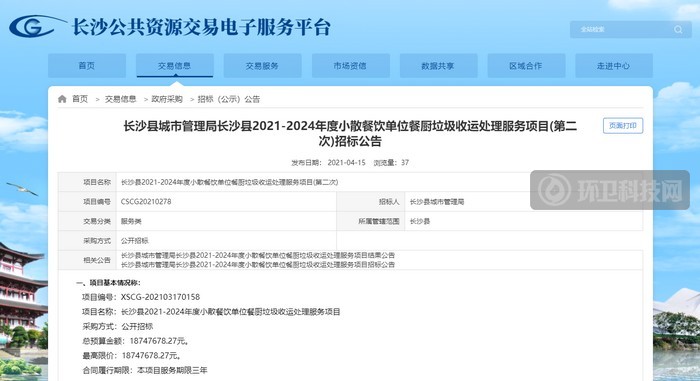The width and height of the screenshot is (700, 381).
Task: Click the 最高限价 18747678.27元 line
Action: (x=132, y=356)
